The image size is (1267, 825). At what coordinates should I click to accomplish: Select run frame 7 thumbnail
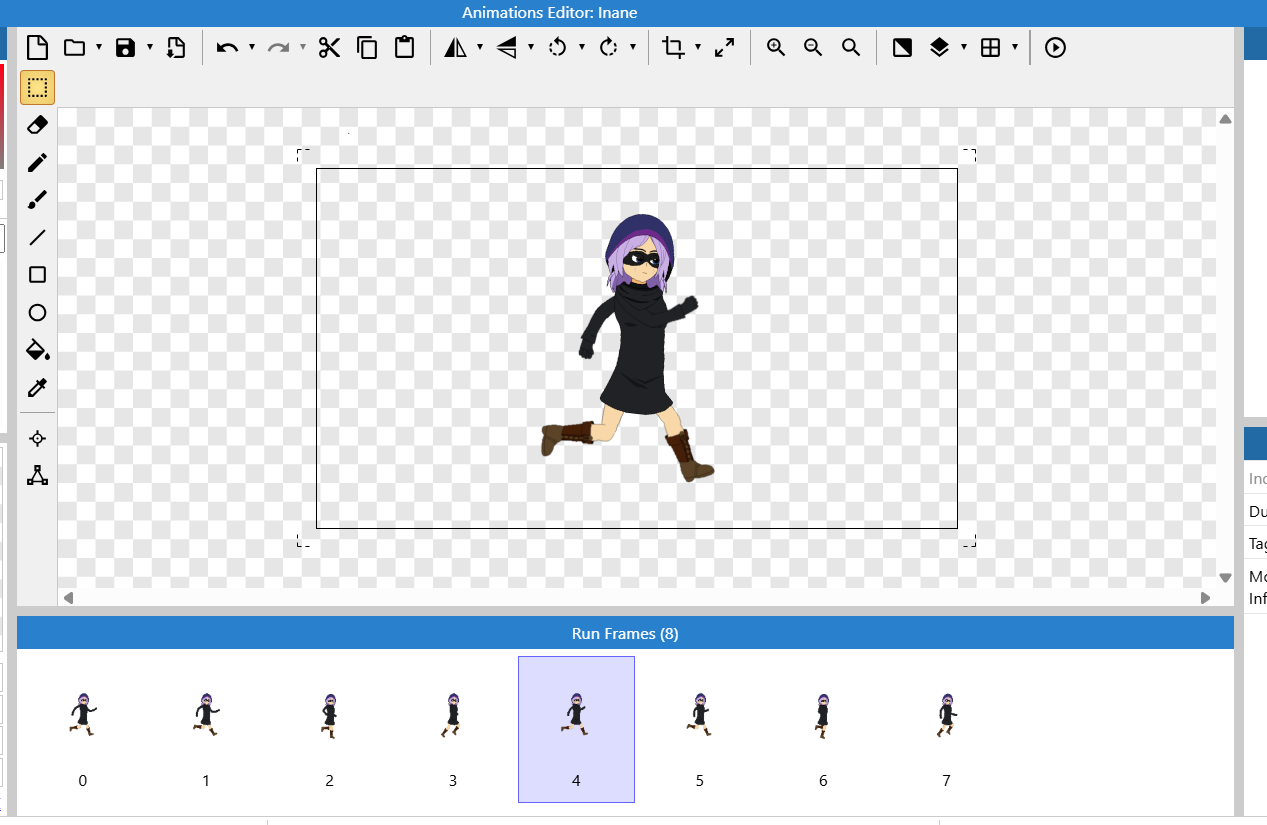click(x=947, y=729)
